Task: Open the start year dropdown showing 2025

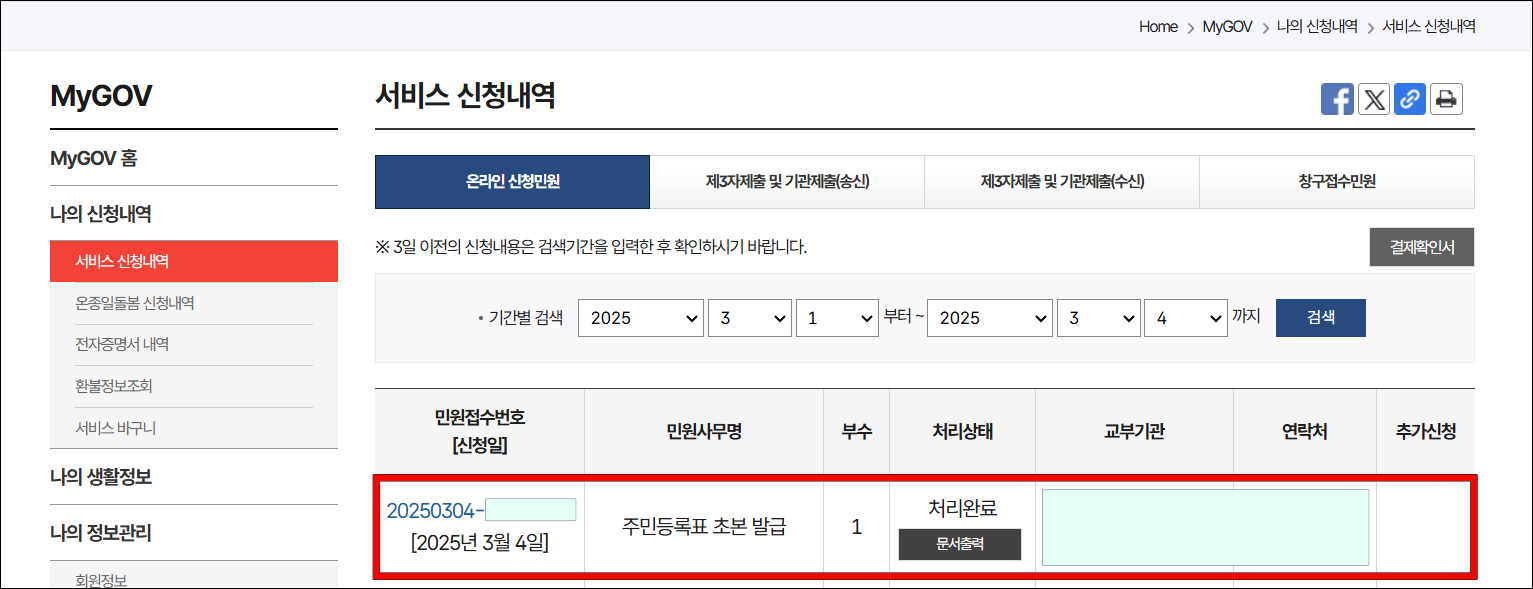Action: coord(641,317)
